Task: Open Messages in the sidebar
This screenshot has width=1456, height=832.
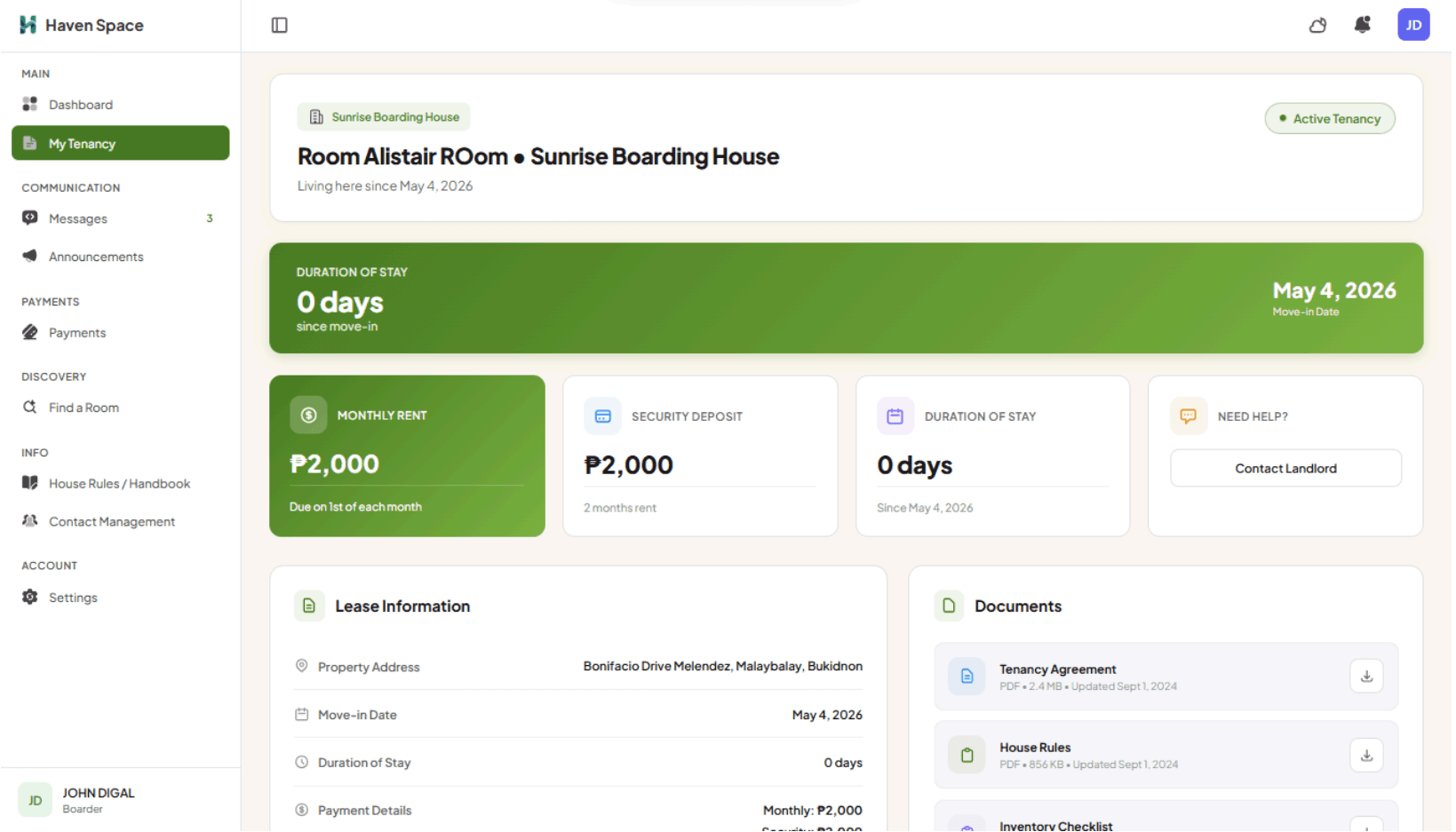Action: (x=121, y=218)
